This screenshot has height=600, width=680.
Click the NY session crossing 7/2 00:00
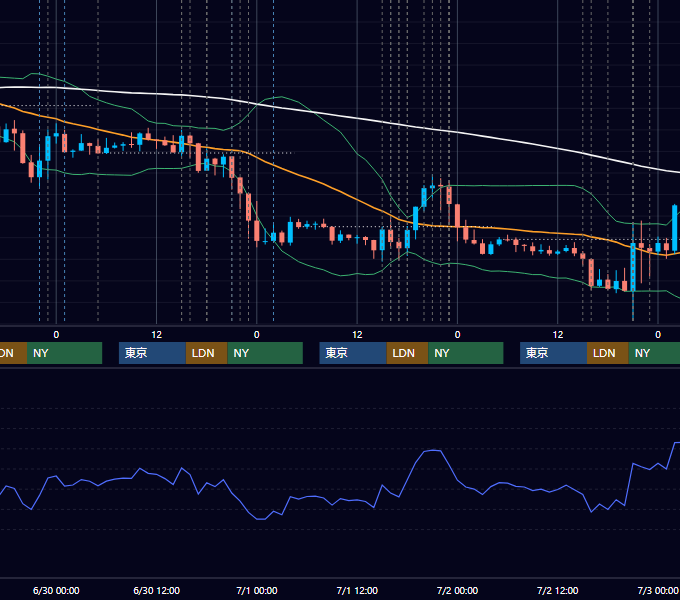(x=465, y=353)
